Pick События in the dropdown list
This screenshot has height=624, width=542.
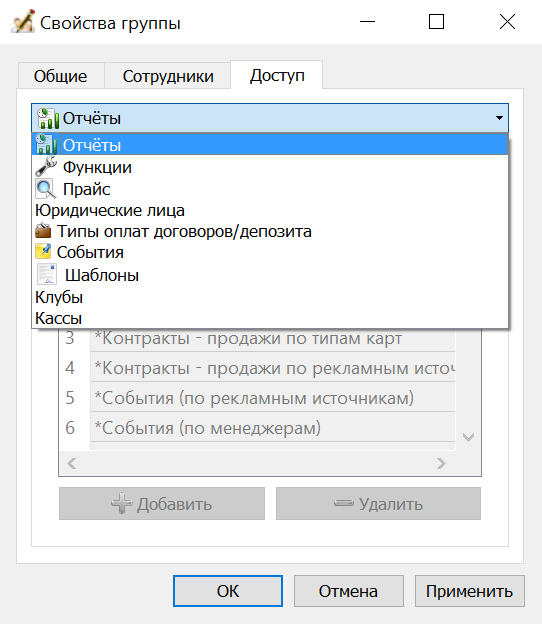click(x=270, y=252)
